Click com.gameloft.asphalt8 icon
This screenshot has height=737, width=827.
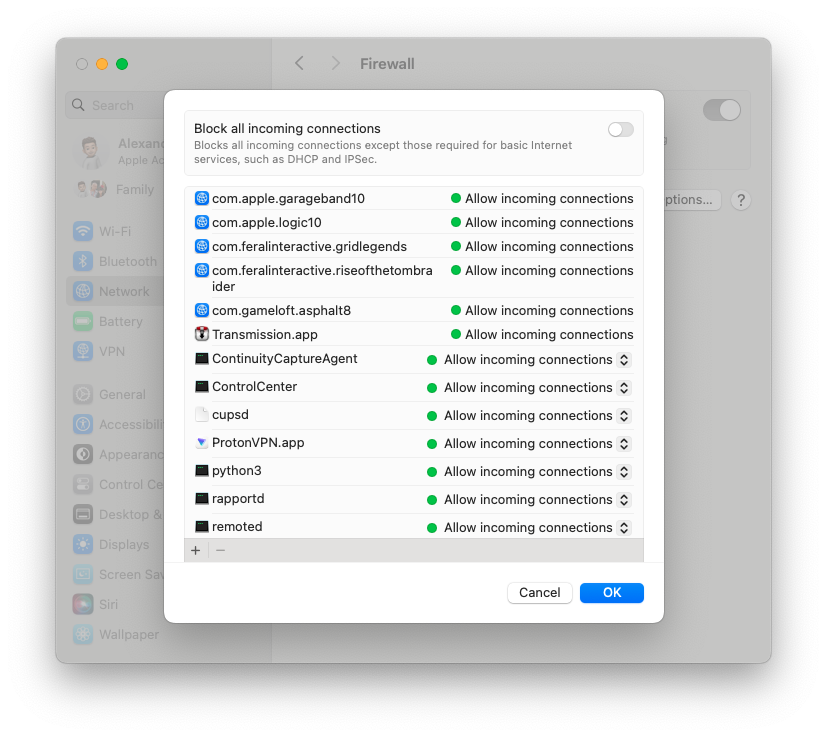pyautogui.click(x=202, y=310)
